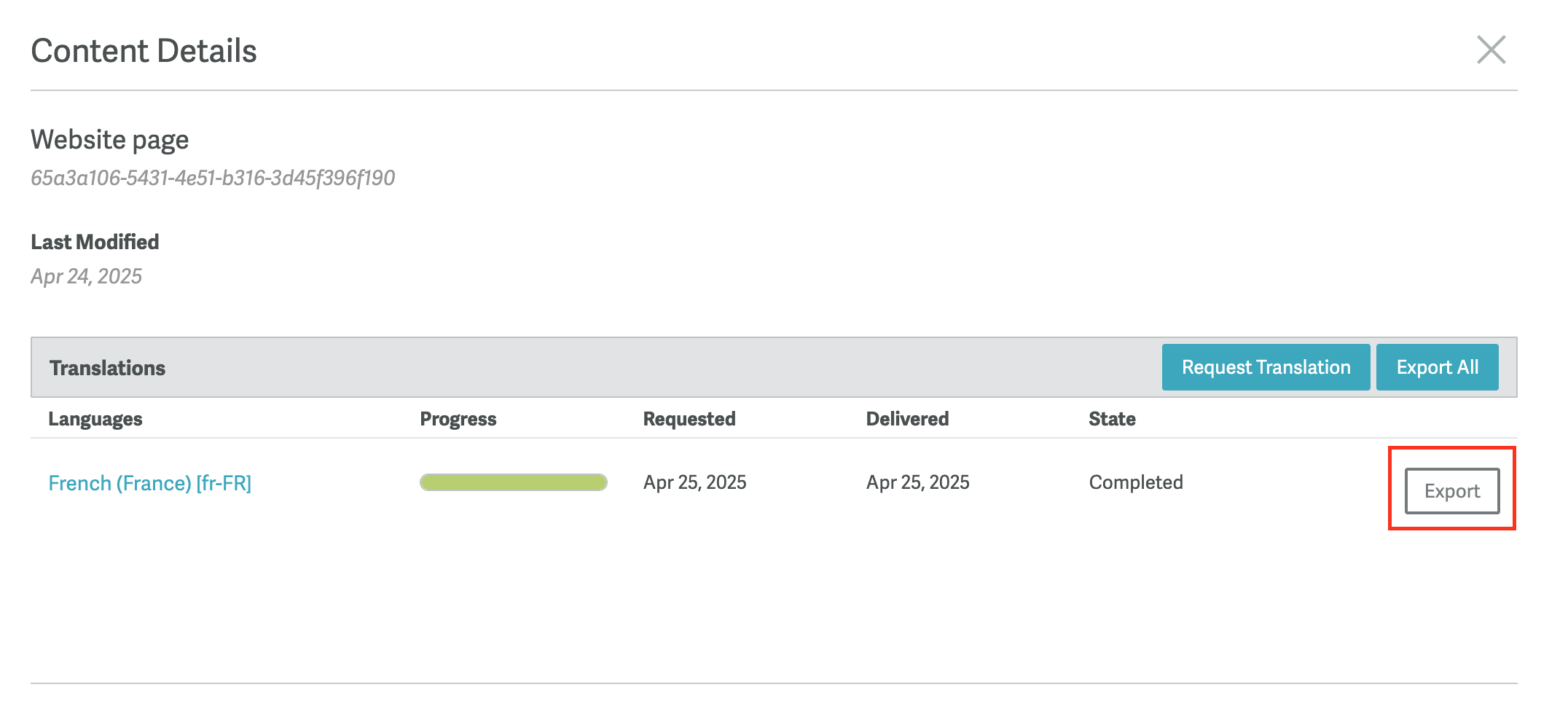Open the French (France) [fr-FR] link
This screenshot has height=722, width=1568.
click(x=149, y=483)
